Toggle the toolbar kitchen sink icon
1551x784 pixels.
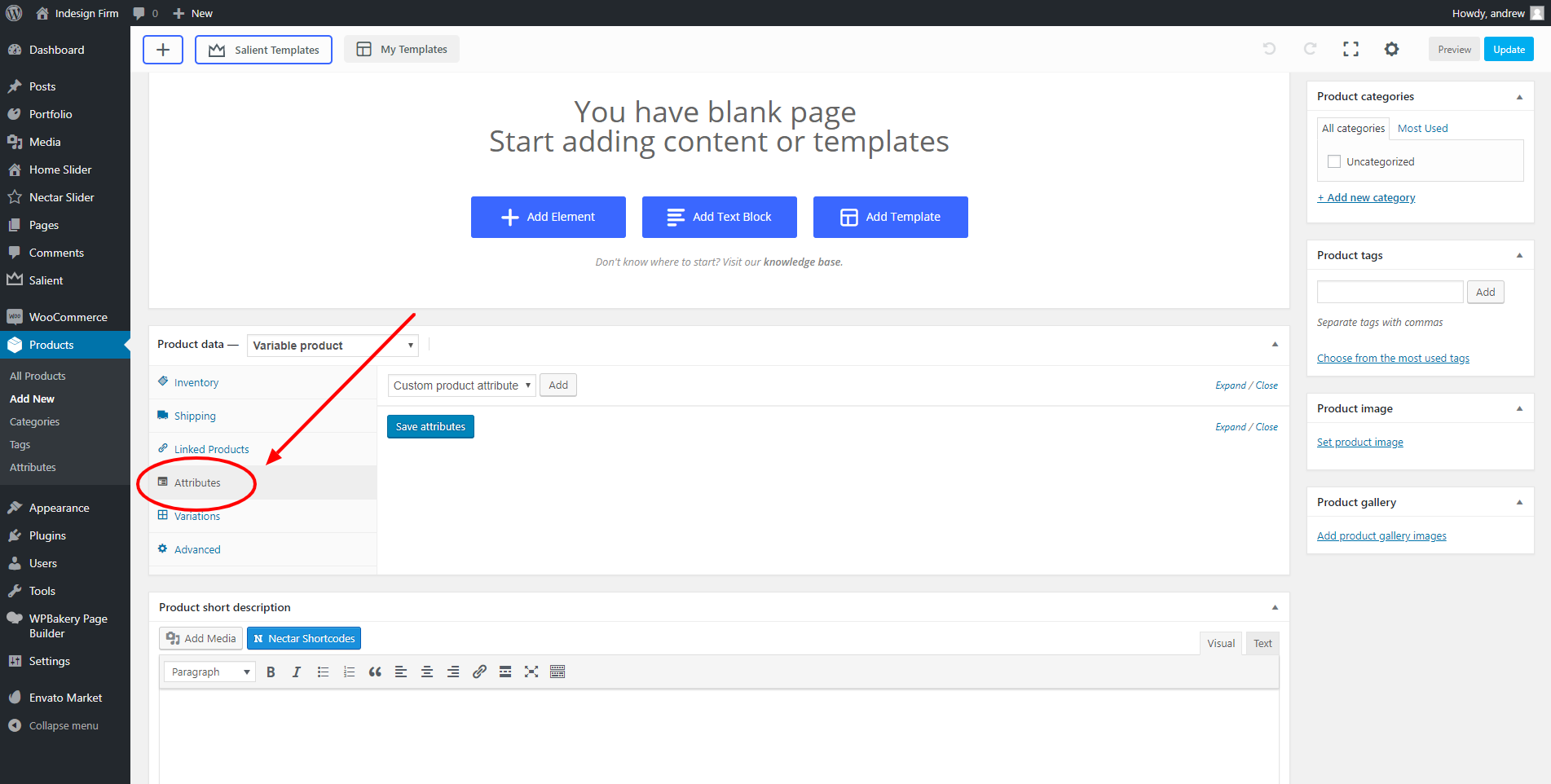tap(557, 672)
